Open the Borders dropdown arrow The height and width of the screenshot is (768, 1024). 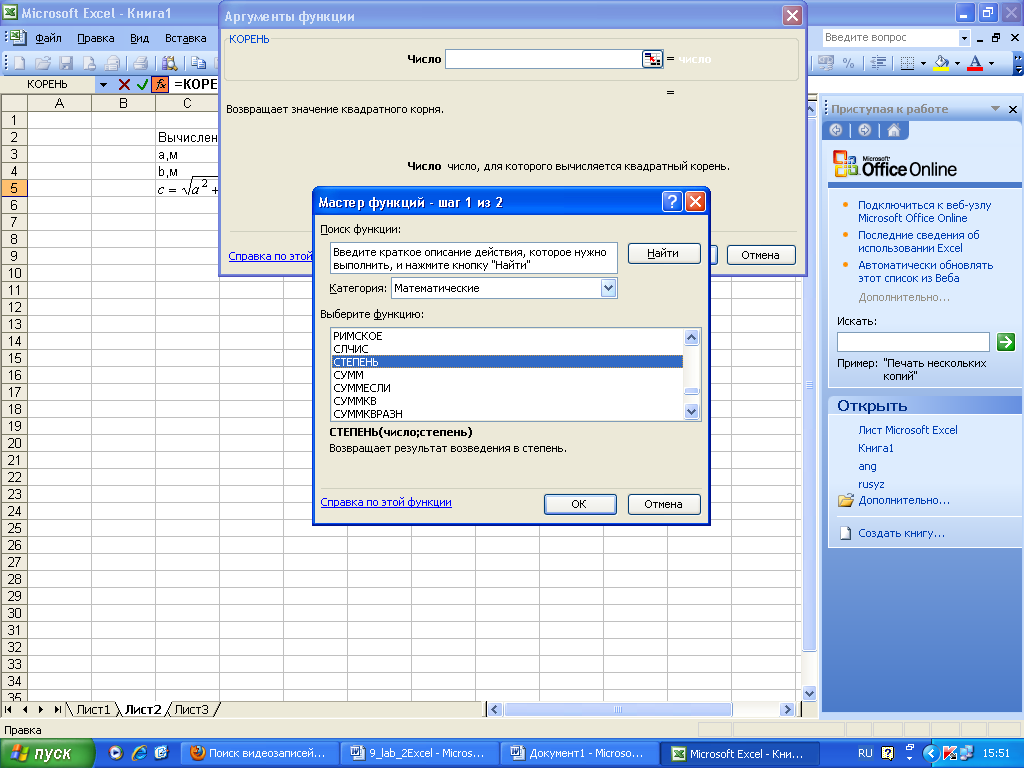point(923,63)
